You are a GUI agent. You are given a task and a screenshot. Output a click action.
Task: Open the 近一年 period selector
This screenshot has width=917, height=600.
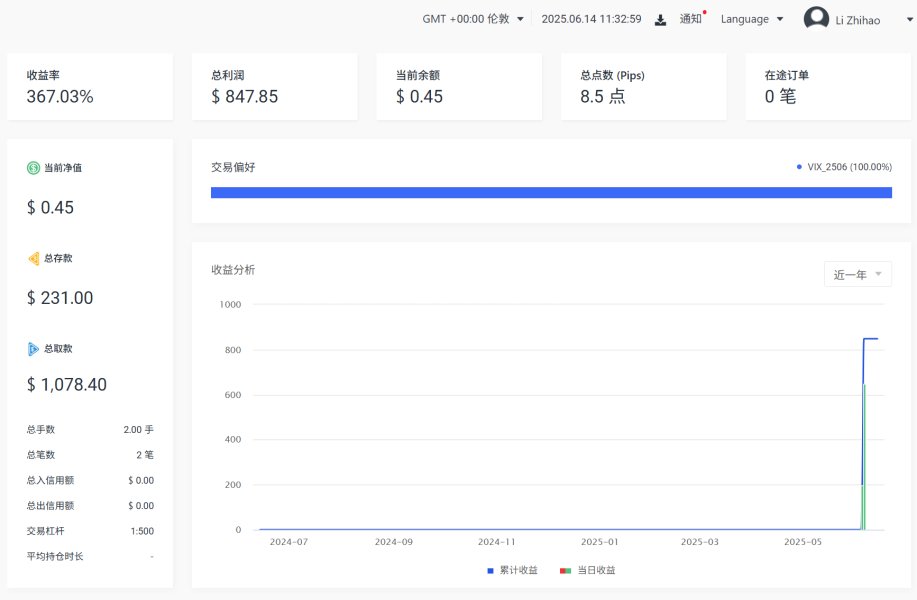point(857,274)
